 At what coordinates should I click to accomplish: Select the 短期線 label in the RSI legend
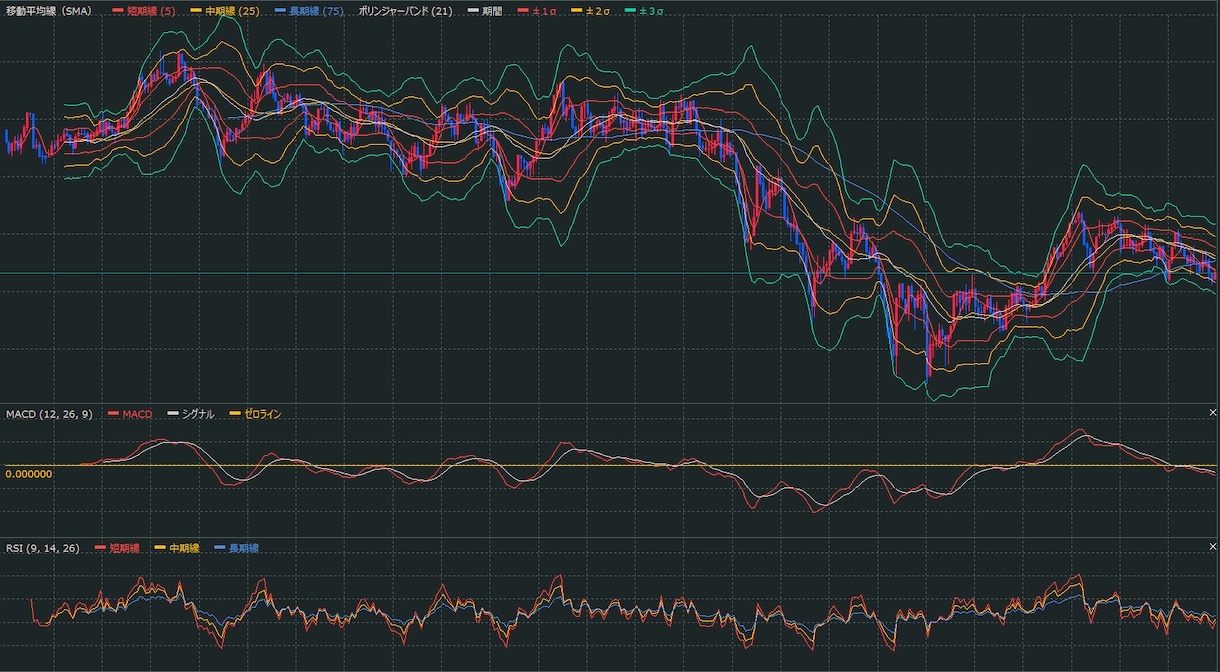click(124, 548)
